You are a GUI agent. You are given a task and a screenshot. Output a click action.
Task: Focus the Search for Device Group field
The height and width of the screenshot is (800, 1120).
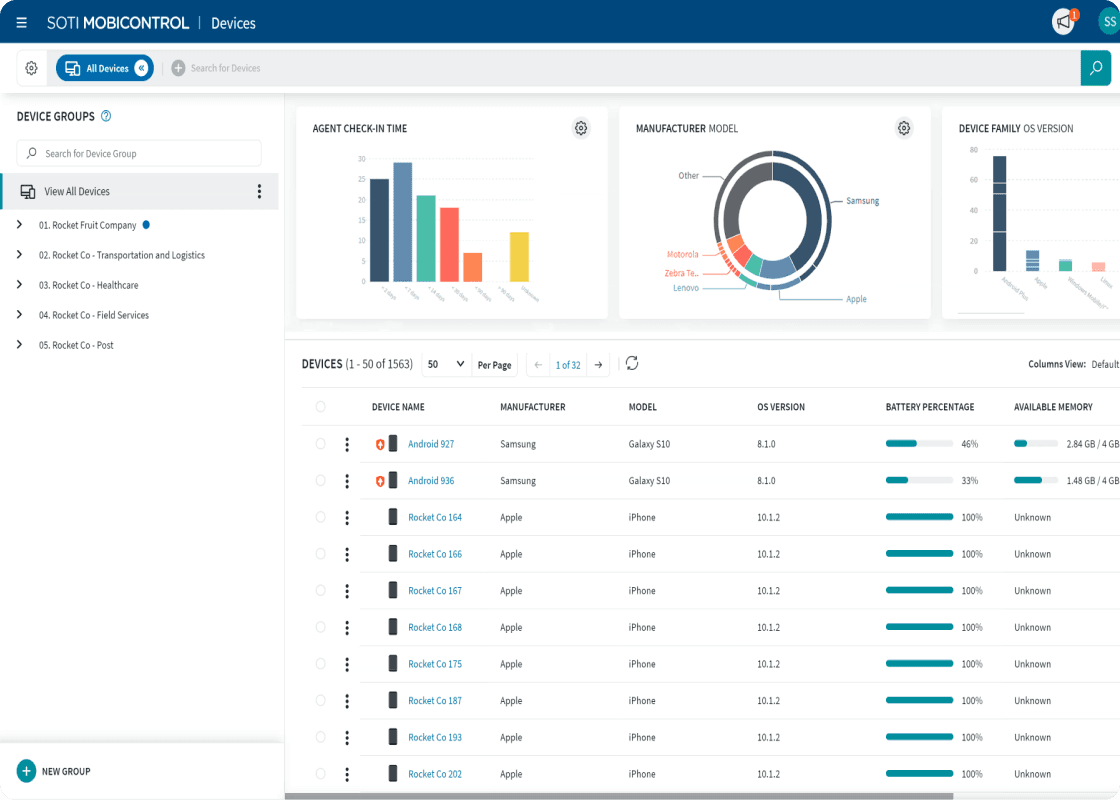point(139,153)
